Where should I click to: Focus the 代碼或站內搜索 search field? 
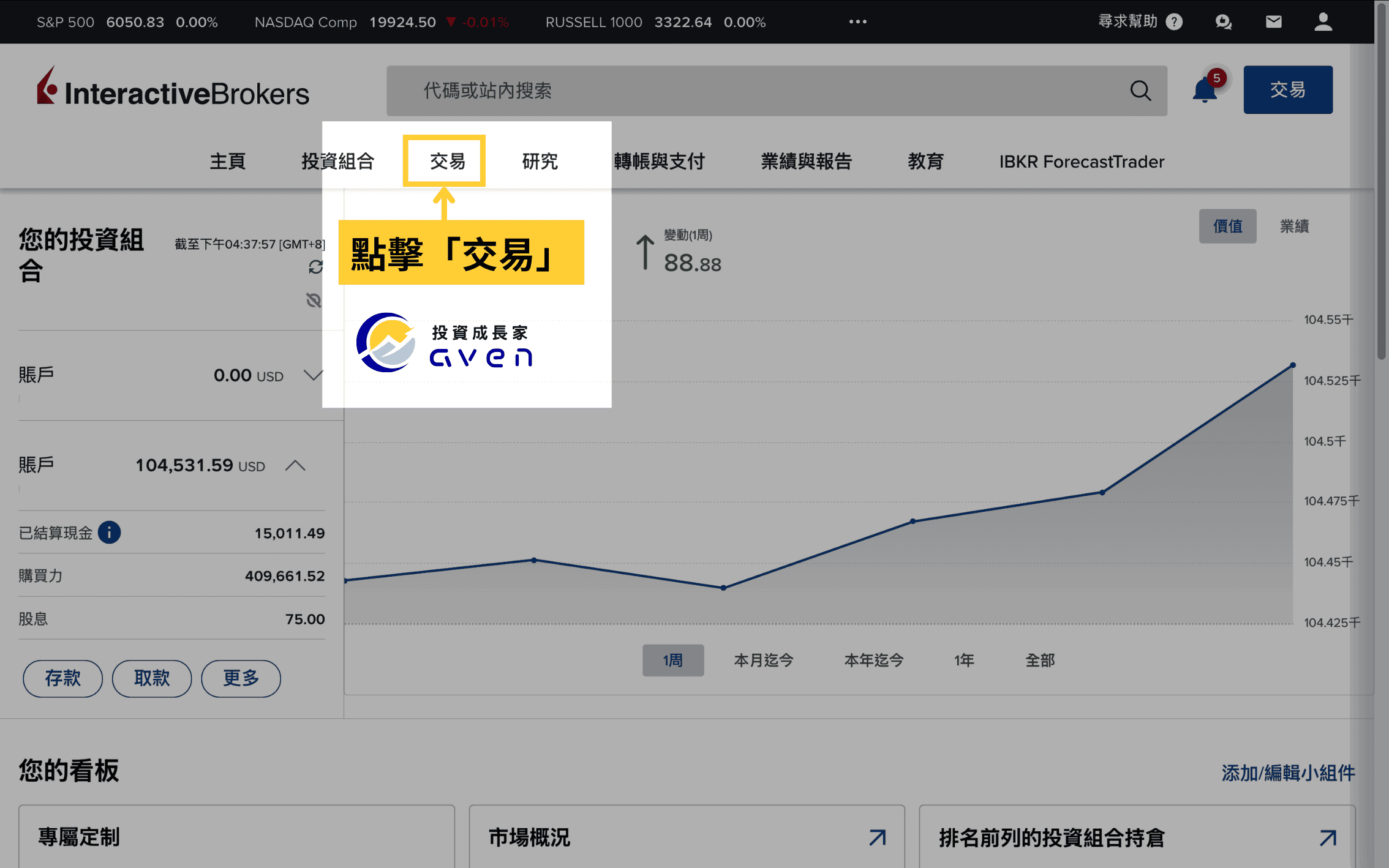[x=777, y=91]
